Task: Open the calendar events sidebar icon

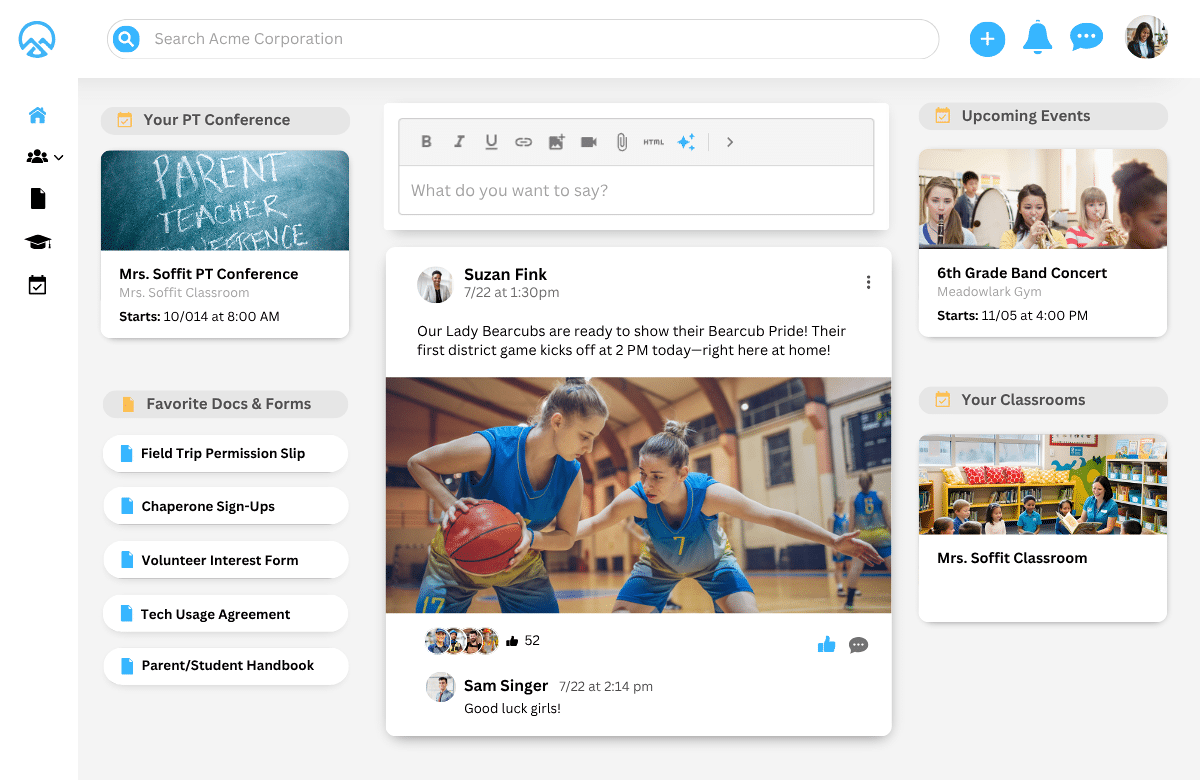Action: pos(38,286)
